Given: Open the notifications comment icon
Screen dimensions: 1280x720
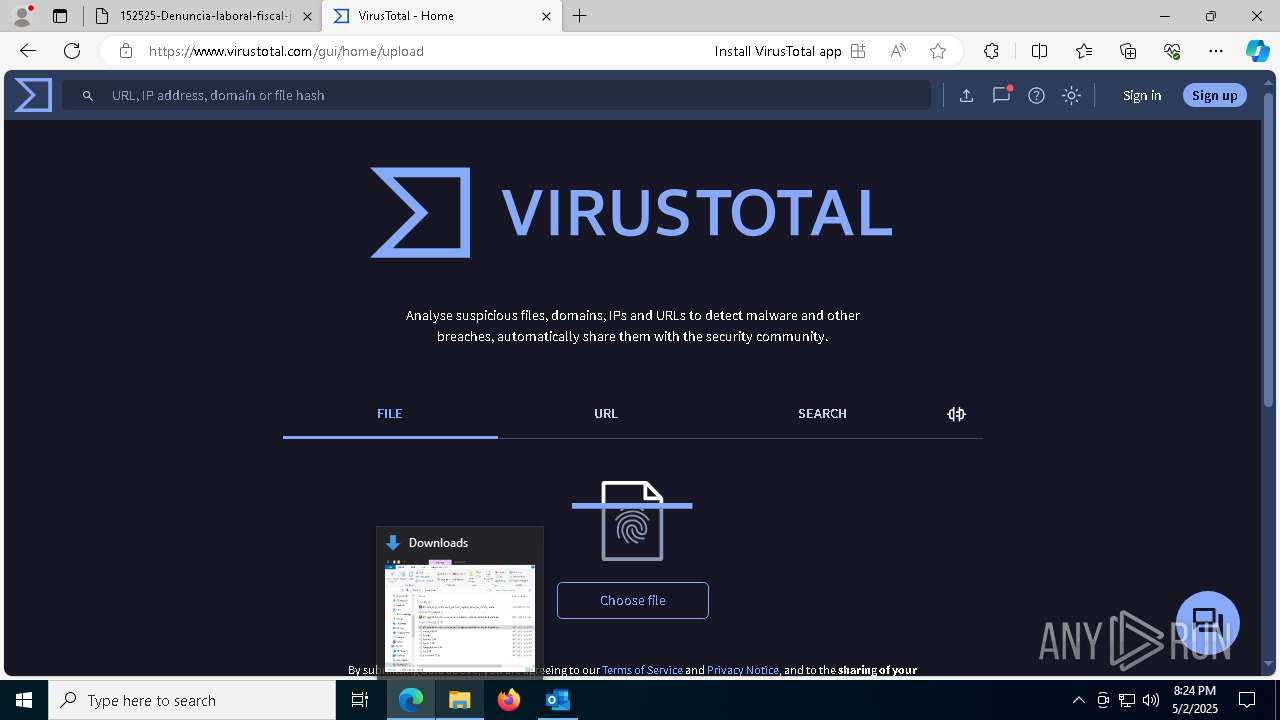Looking at the screenshot, I should pyautogui.click(x=1001, y=95).
